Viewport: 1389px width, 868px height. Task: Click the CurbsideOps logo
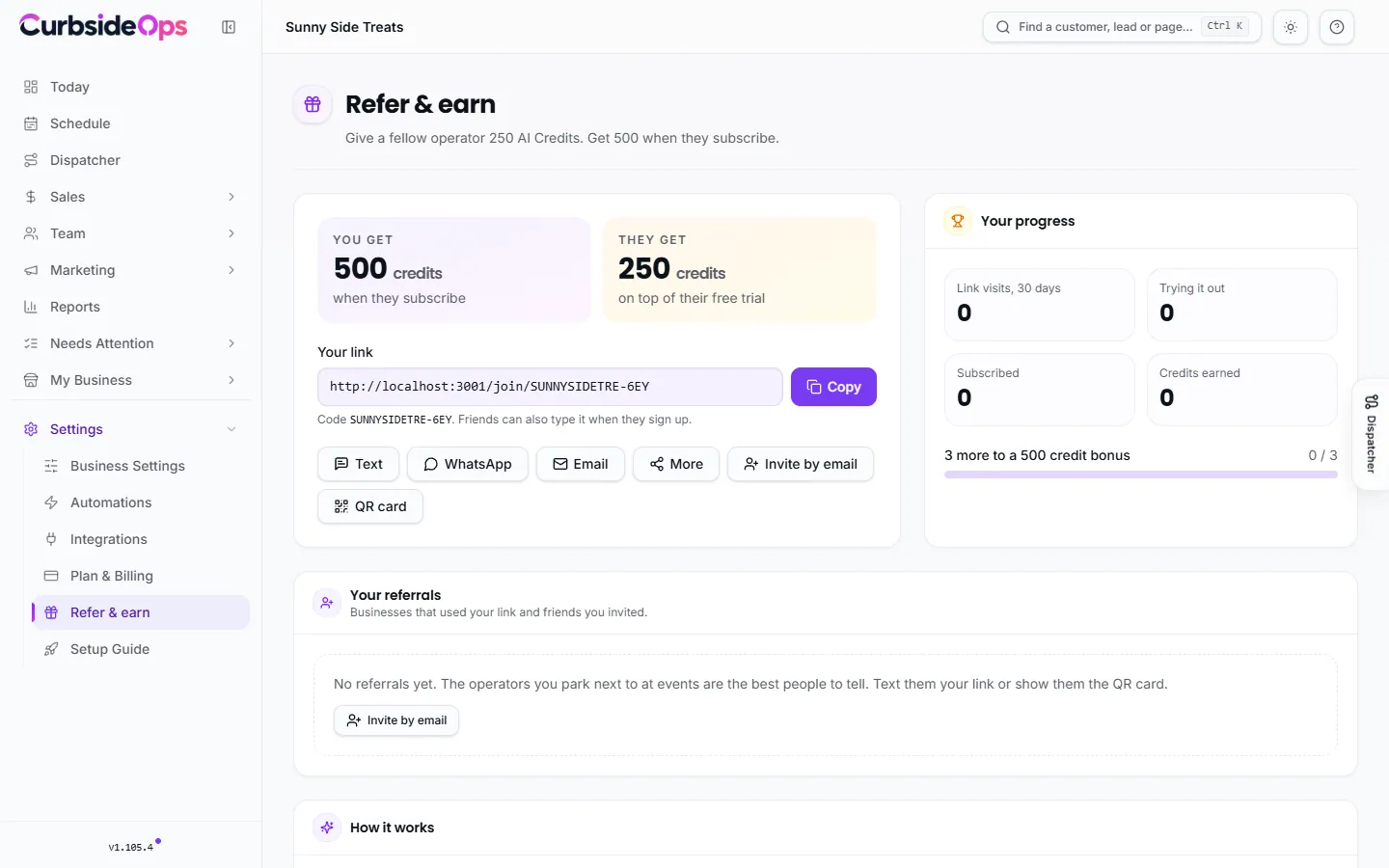[x=103, y=26]
